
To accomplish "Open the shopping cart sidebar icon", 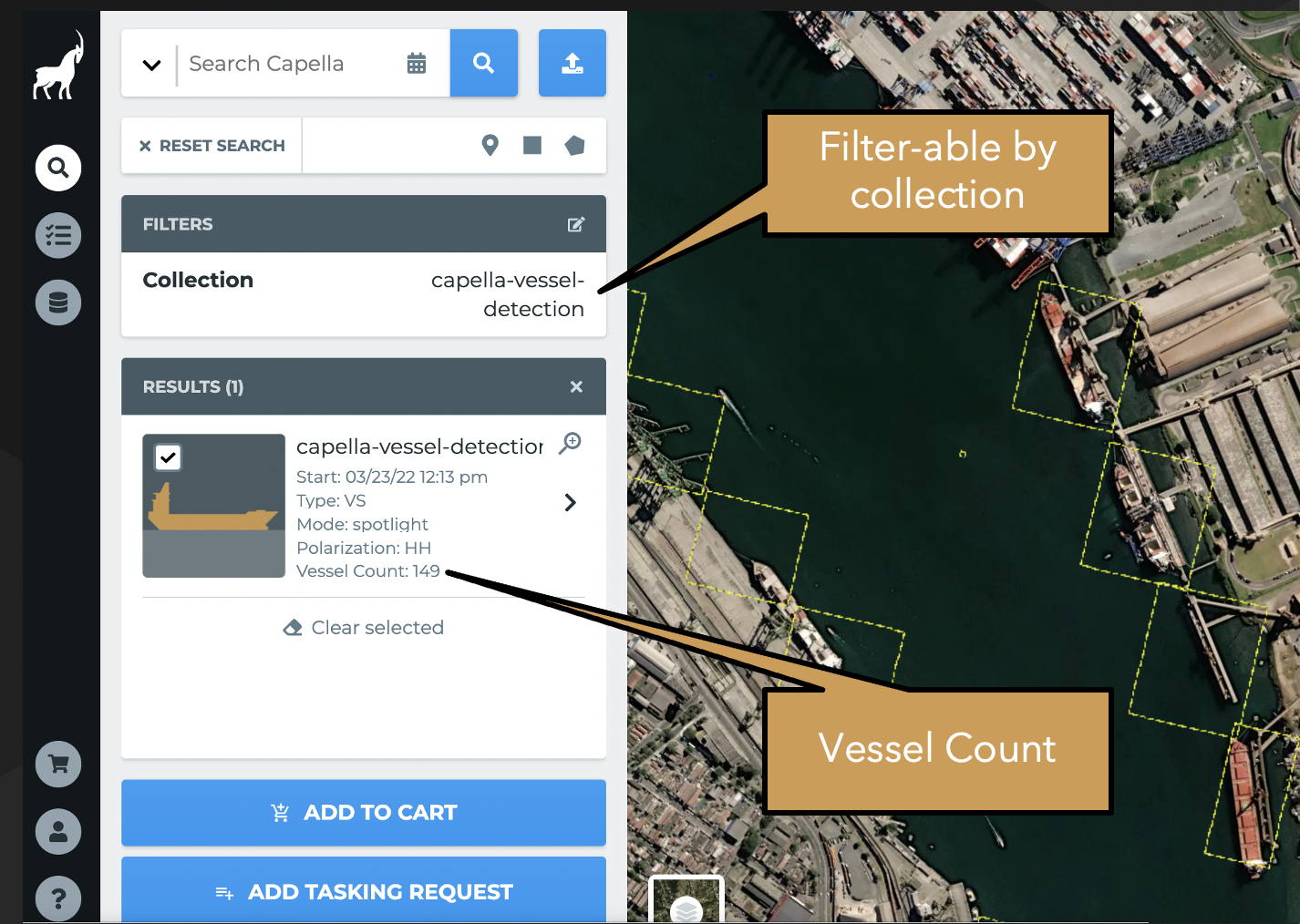I will click(58, 765).
